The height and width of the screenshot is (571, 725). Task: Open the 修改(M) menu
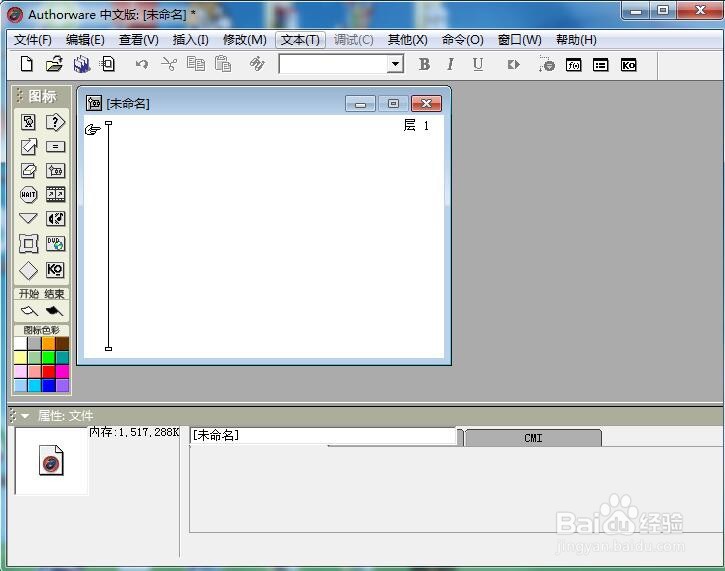[245, 40]
